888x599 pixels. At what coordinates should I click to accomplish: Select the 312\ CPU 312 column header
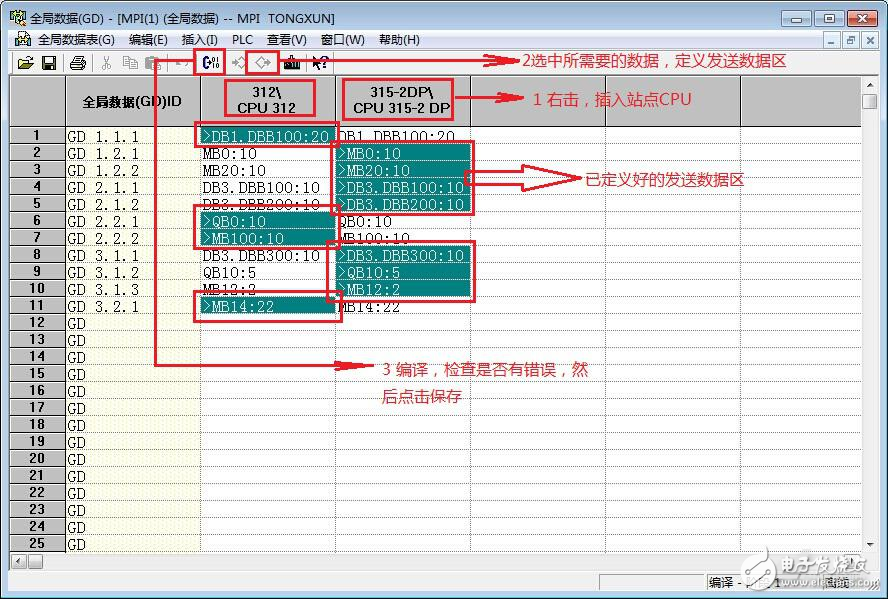point(267,100)
